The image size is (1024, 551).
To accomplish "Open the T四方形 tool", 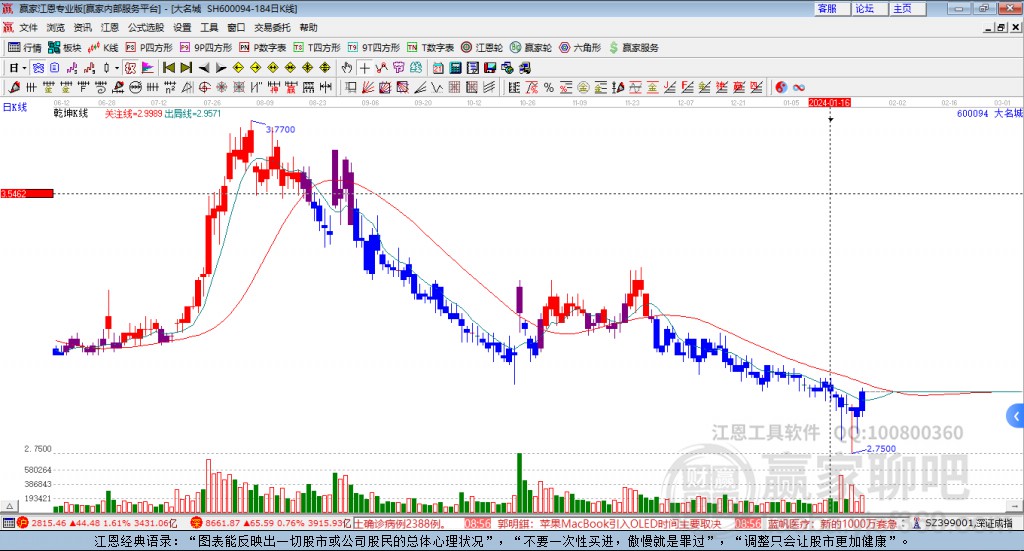I will (x=317, y=48).
